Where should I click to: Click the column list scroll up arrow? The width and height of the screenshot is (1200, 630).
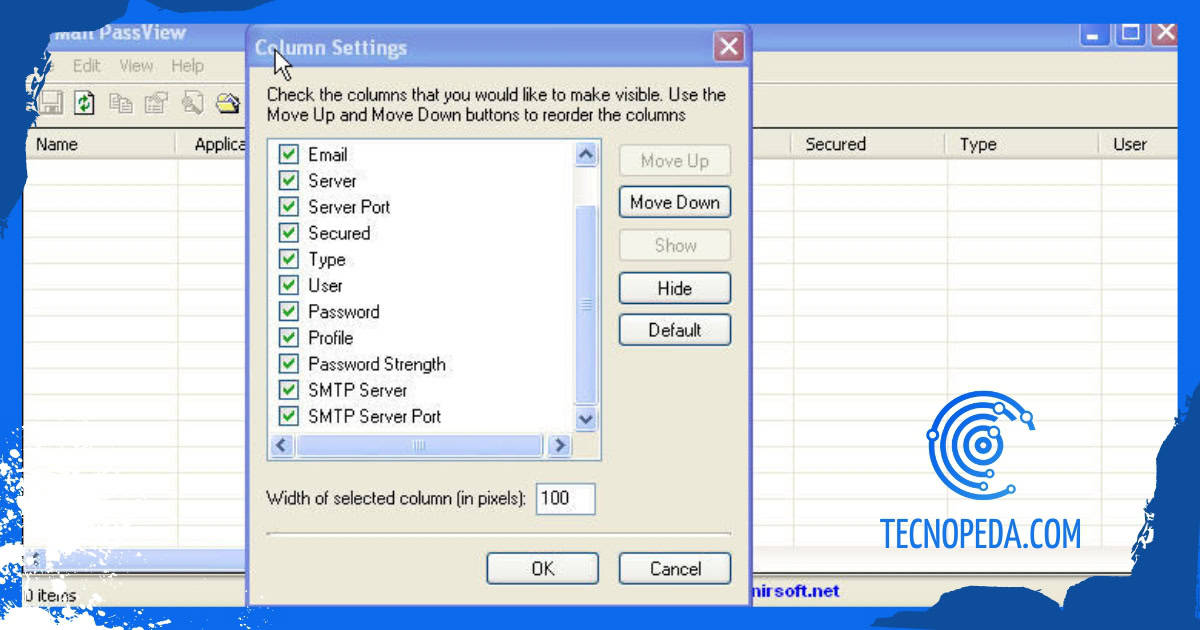(586, 154)
